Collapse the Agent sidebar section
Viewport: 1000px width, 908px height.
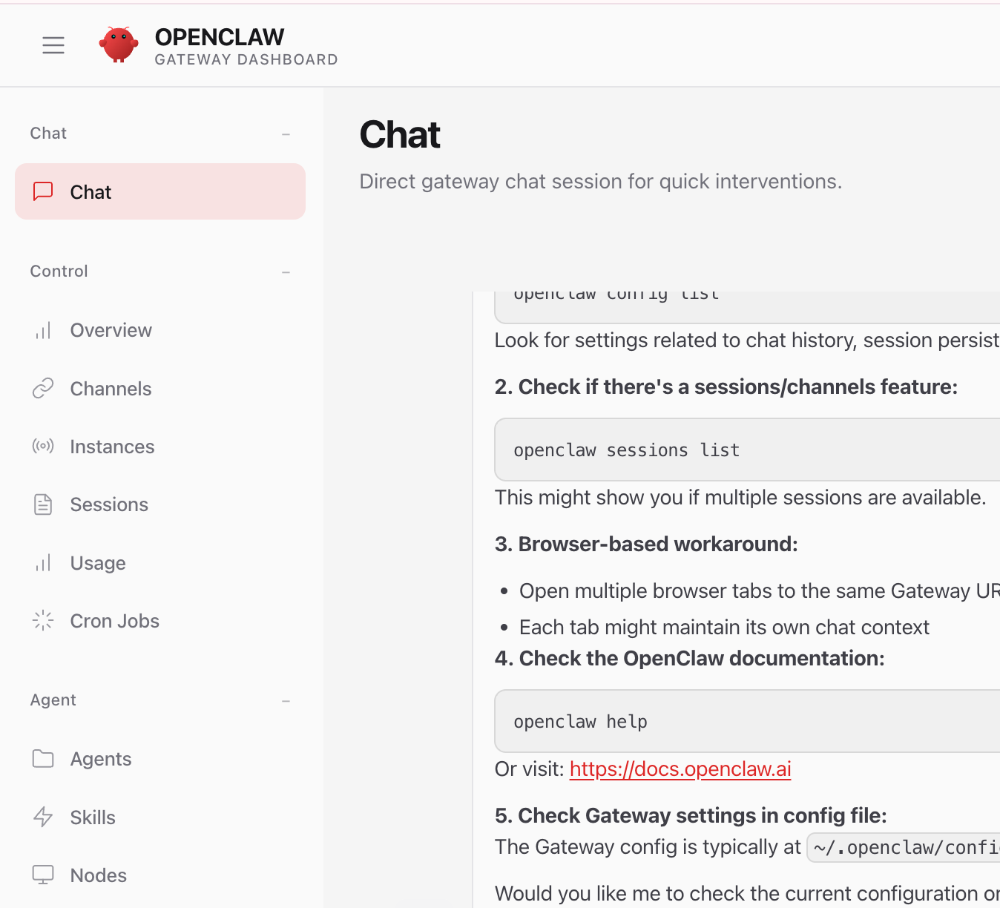(x=286, y=701)
